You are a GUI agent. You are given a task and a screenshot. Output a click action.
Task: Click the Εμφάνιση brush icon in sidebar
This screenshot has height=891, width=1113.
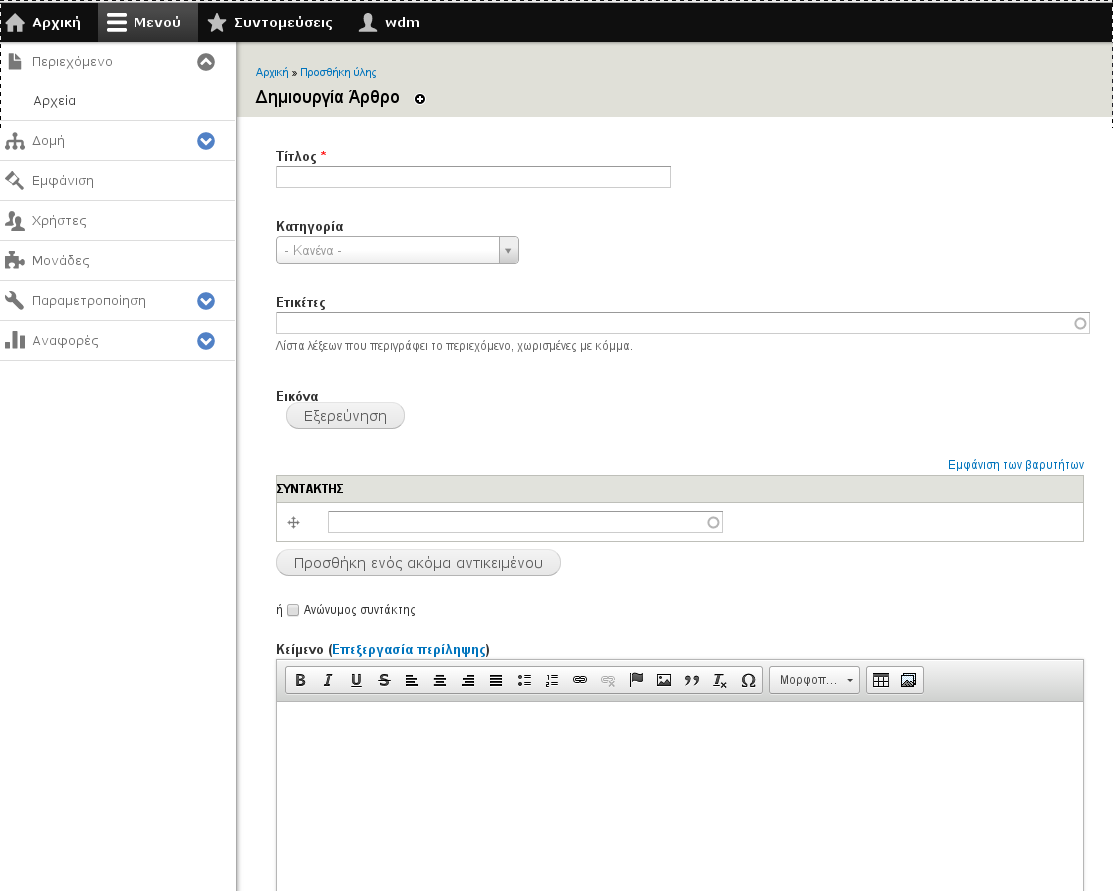tap(14, 180)
